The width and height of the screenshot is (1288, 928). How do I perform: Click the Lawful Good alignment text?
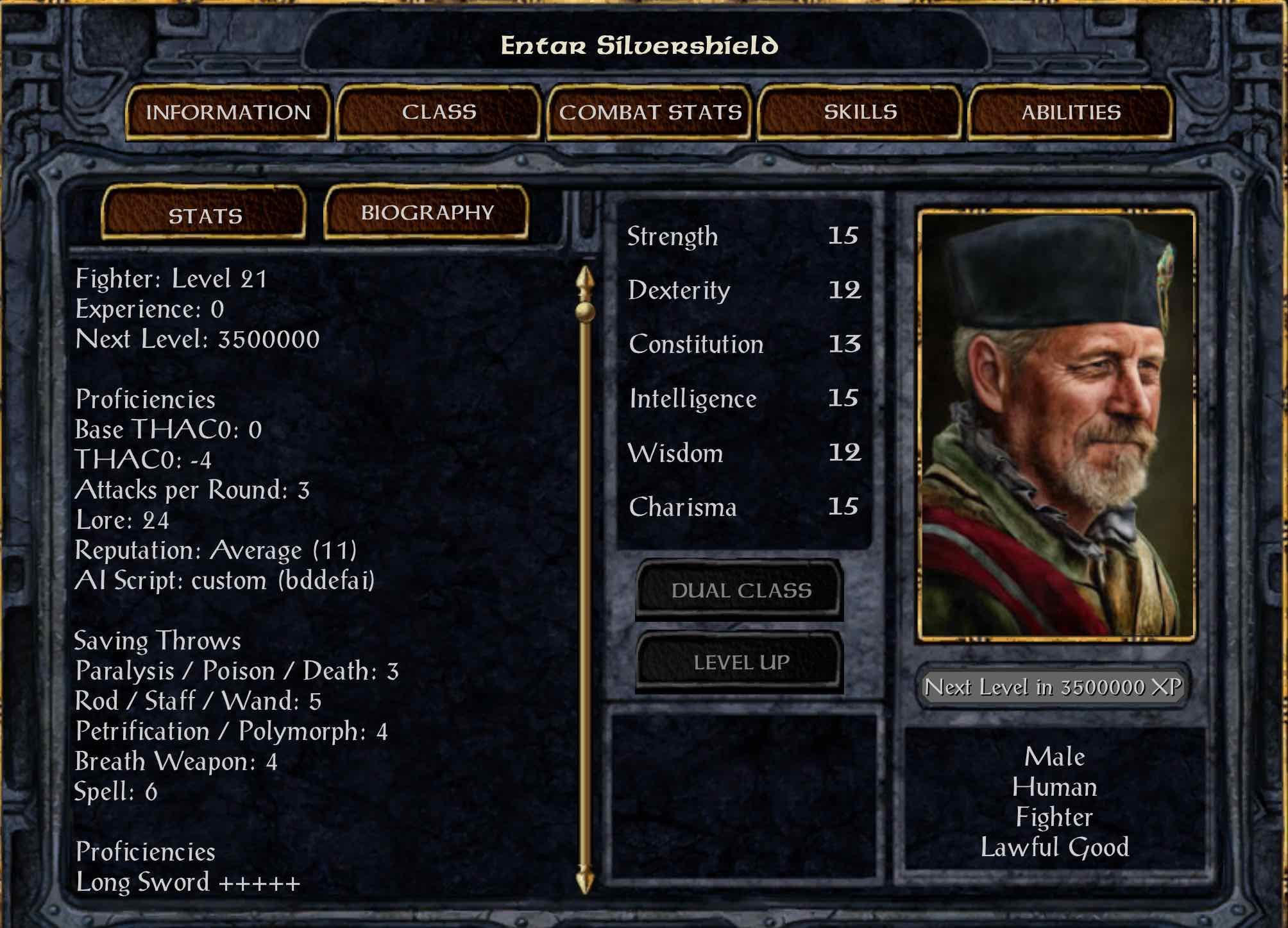(x=1055, y=848)
